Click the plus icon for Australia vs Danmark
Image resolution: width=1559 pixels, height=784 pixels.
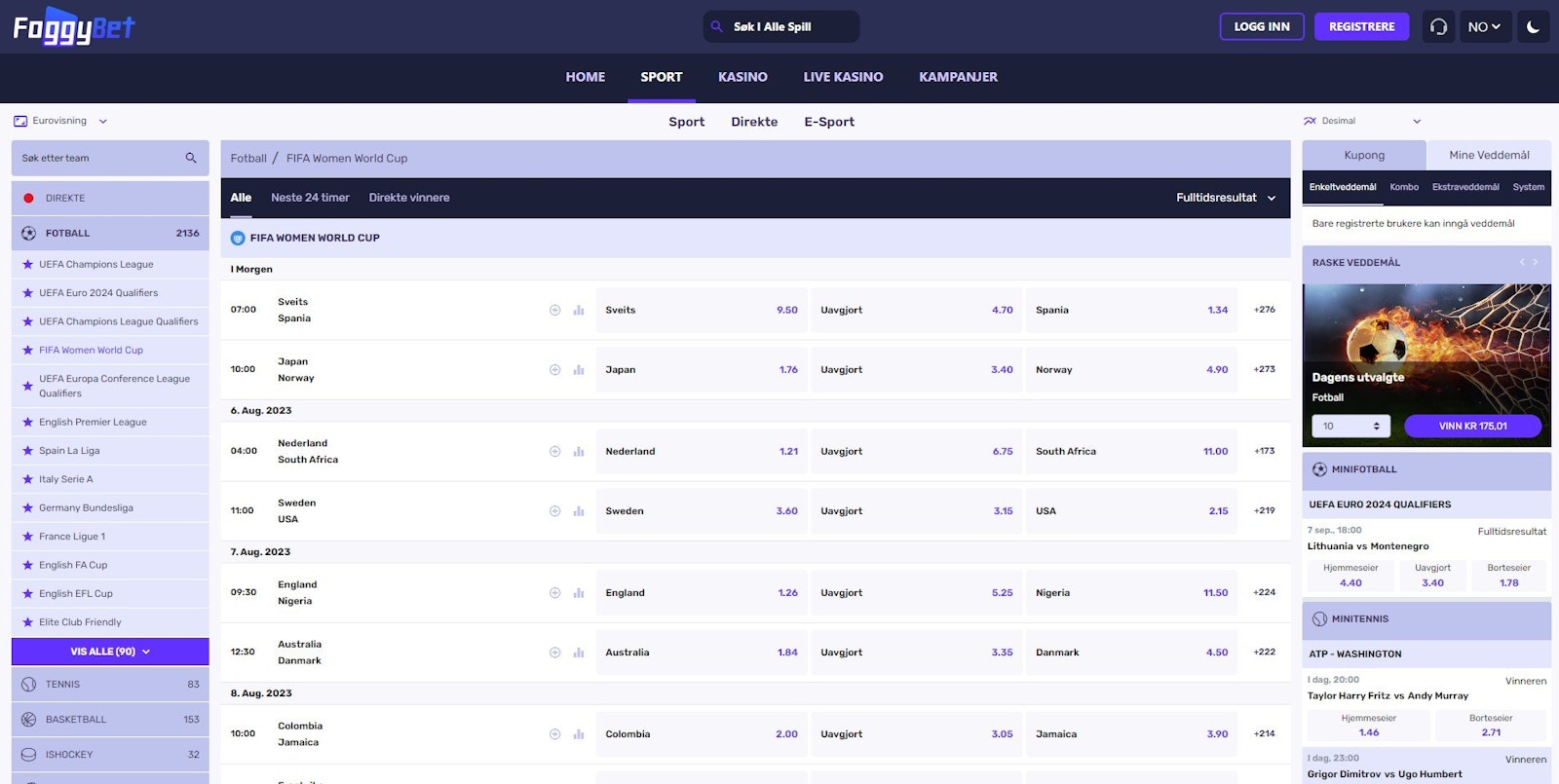coord(554,653)
